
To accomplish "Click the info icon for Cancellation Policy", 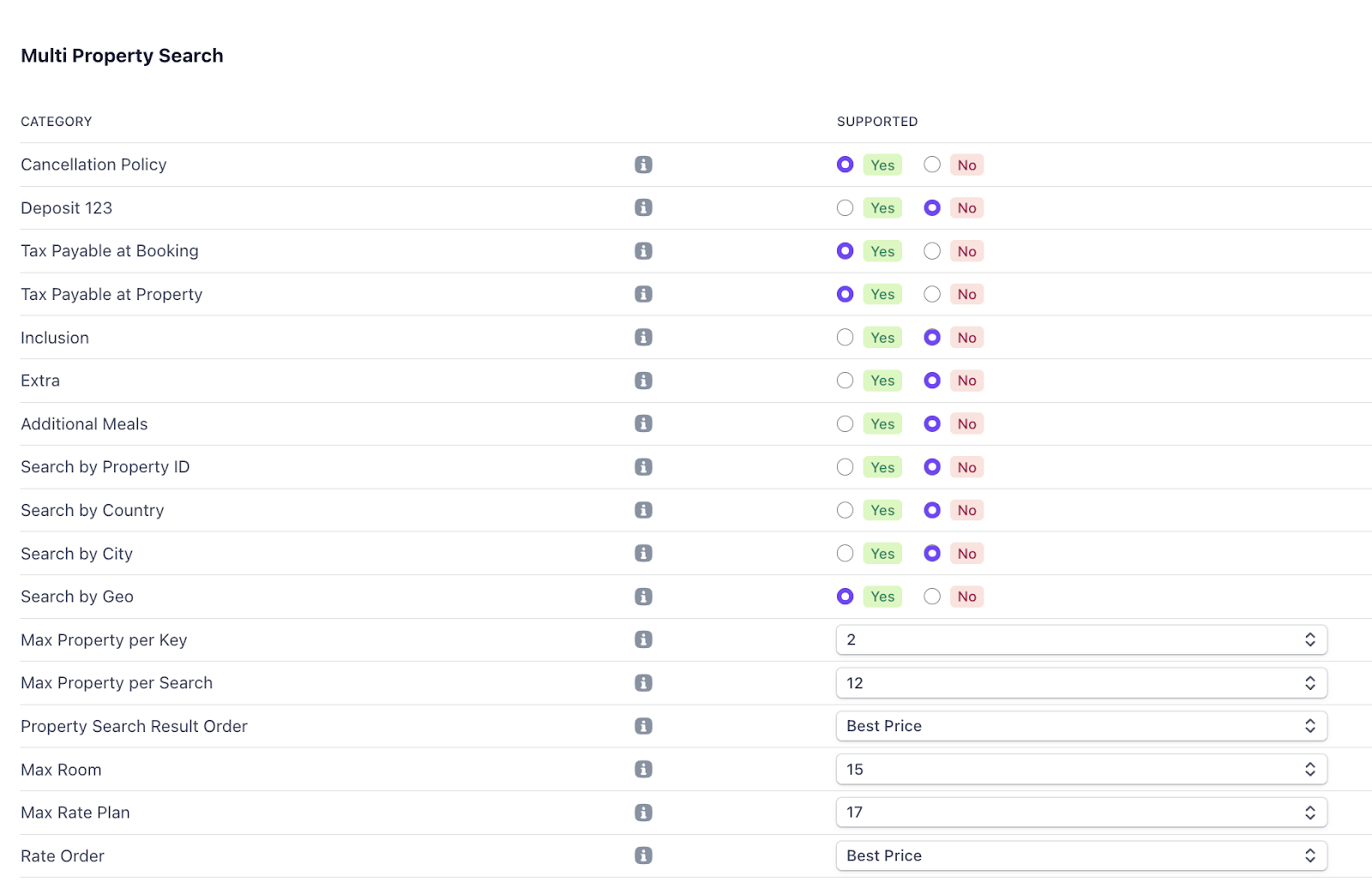I will point(643,165).
